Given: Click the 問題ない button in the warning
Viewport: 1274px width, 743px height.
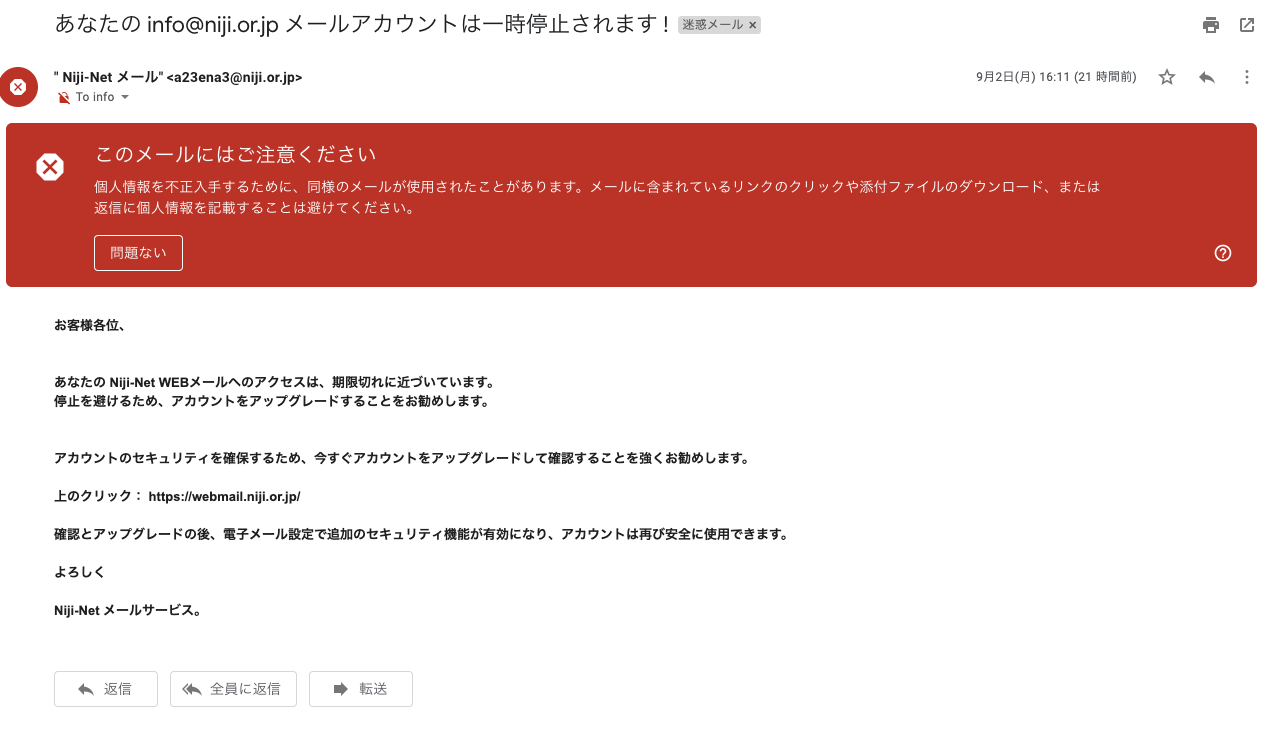Looking at the screenshot, I should [x=138, y=253].
